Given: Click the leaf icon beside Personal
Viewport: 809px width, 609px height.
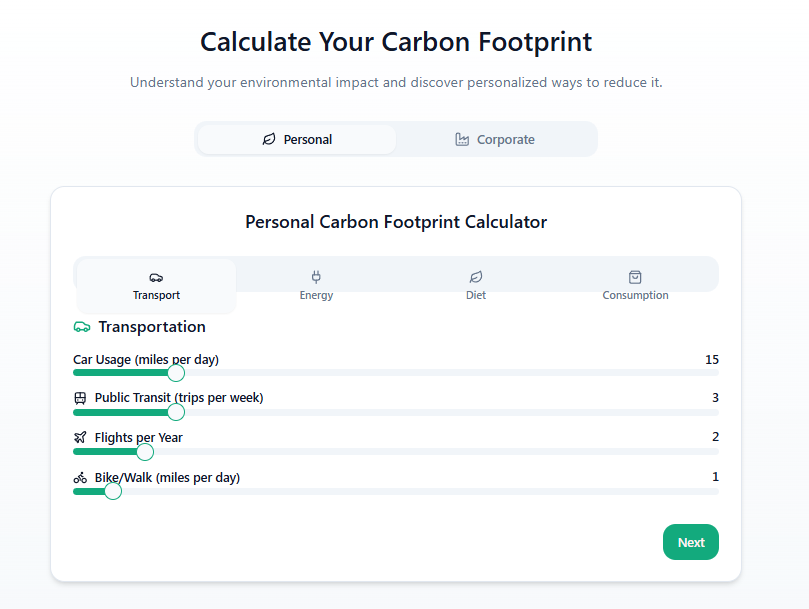Looking at the screenshot, I should pos(269,139).
